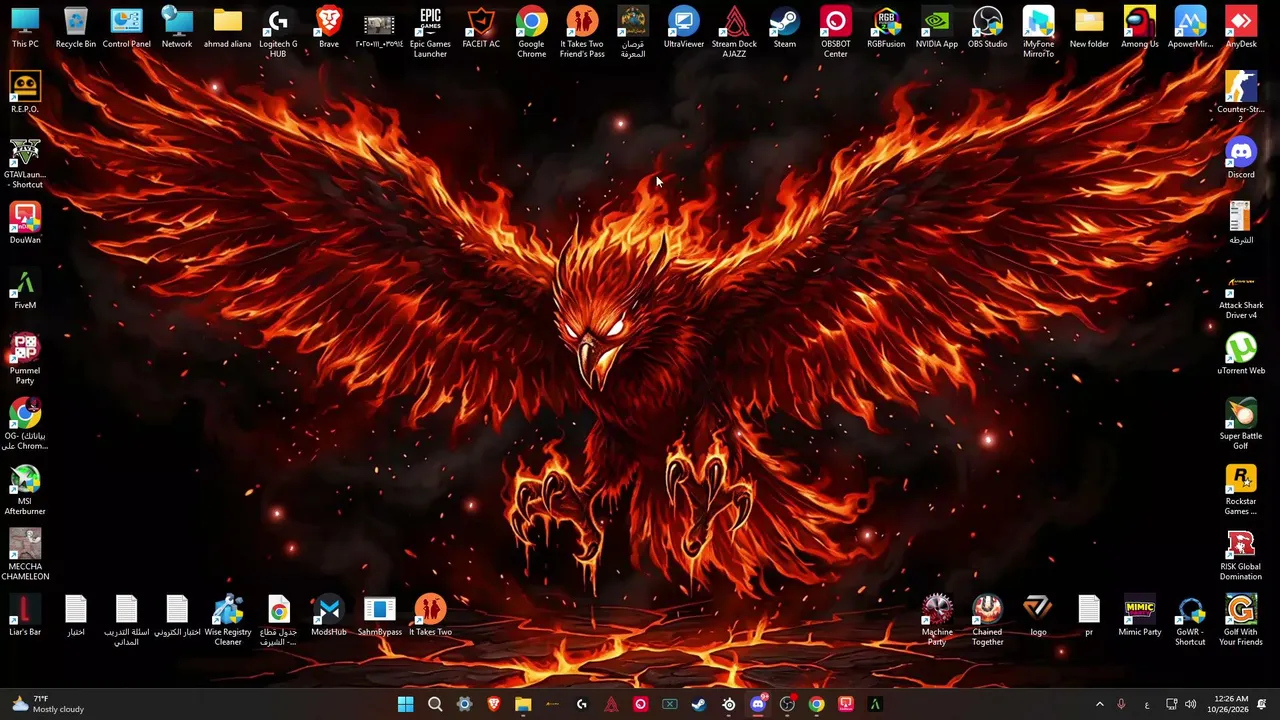Open the network status tray icon
Image resolution: width=1280 pixels, height=720 pixels.
(1171, 704)
